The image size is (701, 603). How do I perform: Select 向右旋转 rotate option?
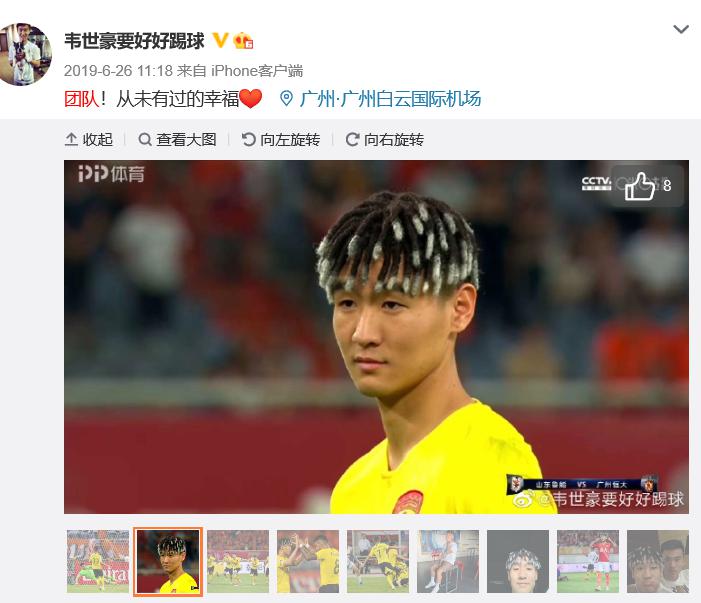coord(385,139)
